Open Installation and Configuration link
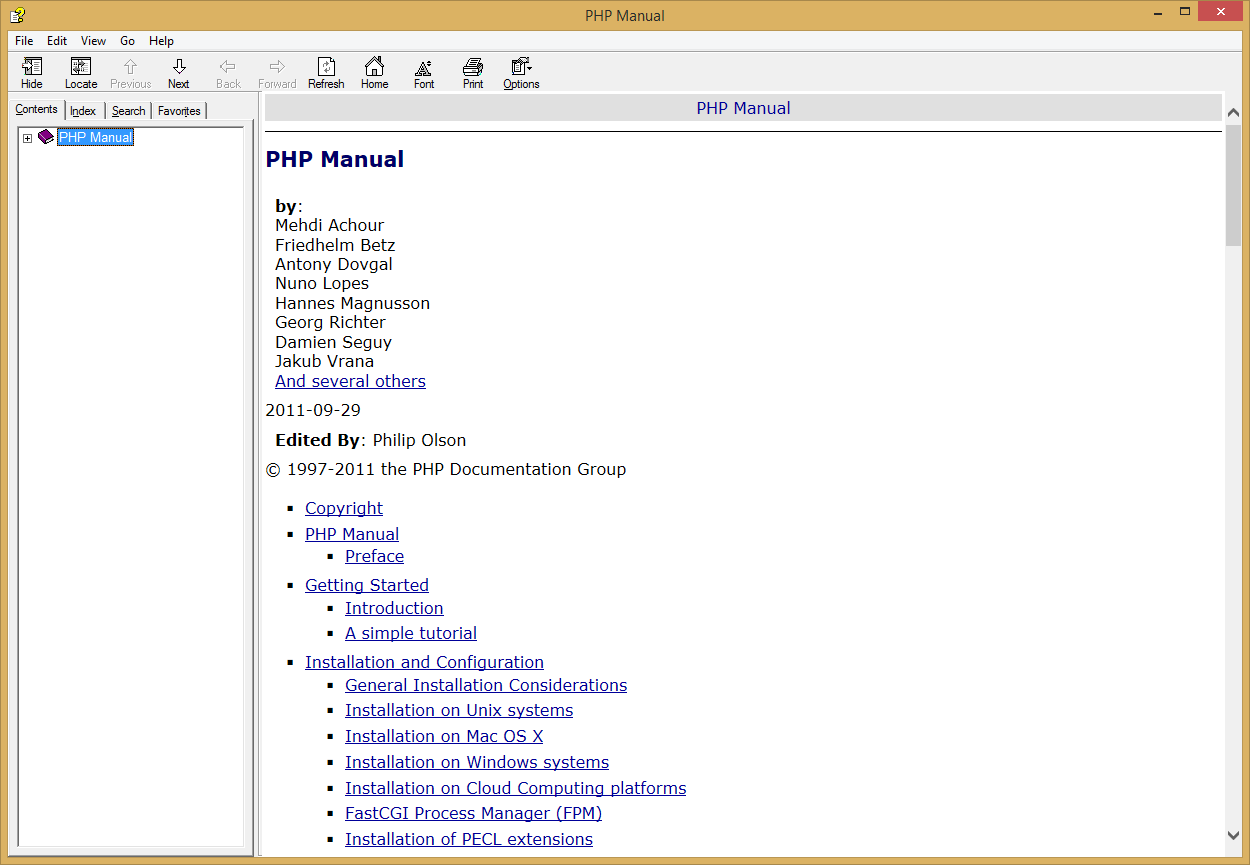 (x=424, y=662)
